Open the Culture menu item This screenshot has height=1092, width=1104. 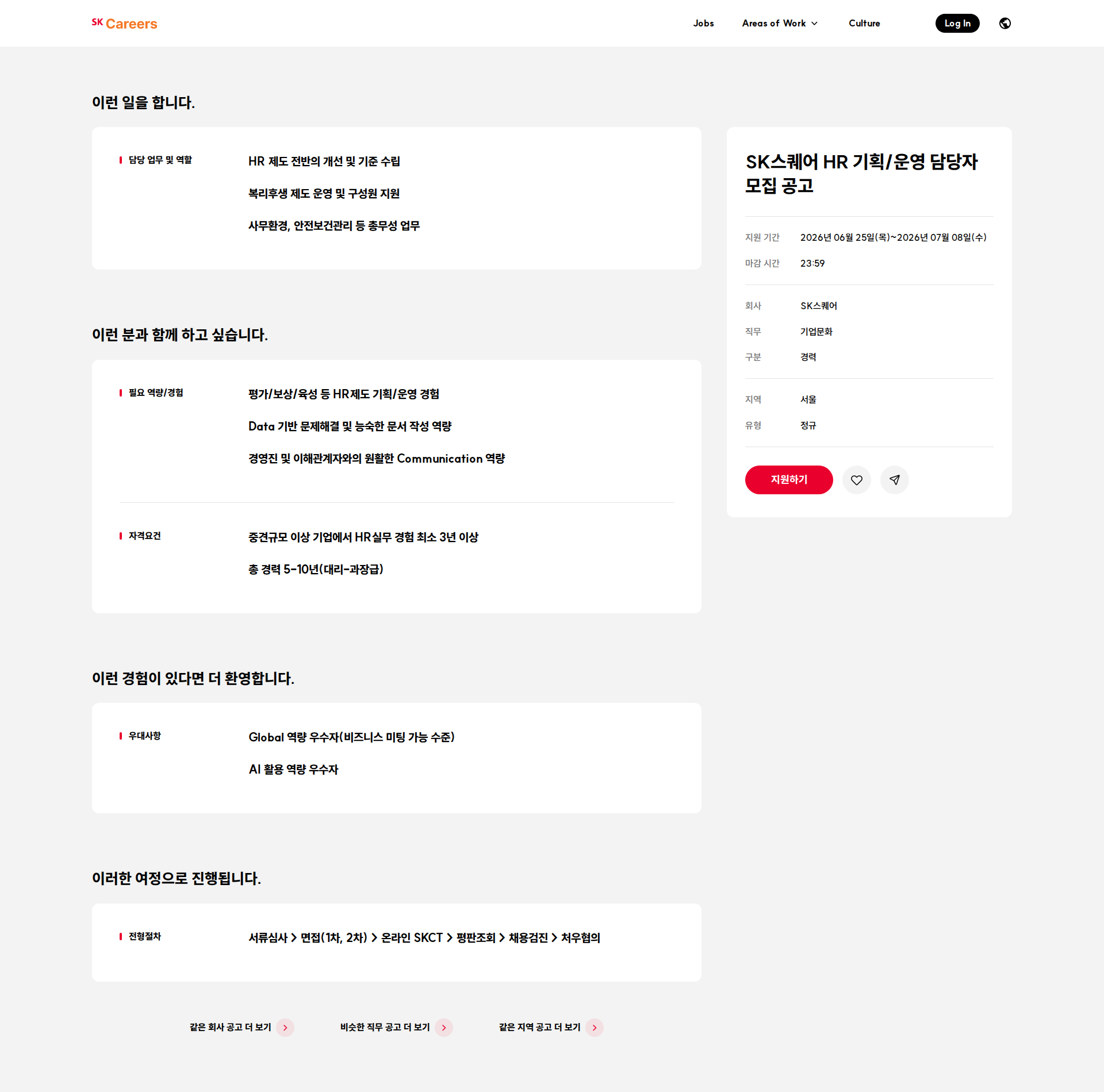coord(864,24)
